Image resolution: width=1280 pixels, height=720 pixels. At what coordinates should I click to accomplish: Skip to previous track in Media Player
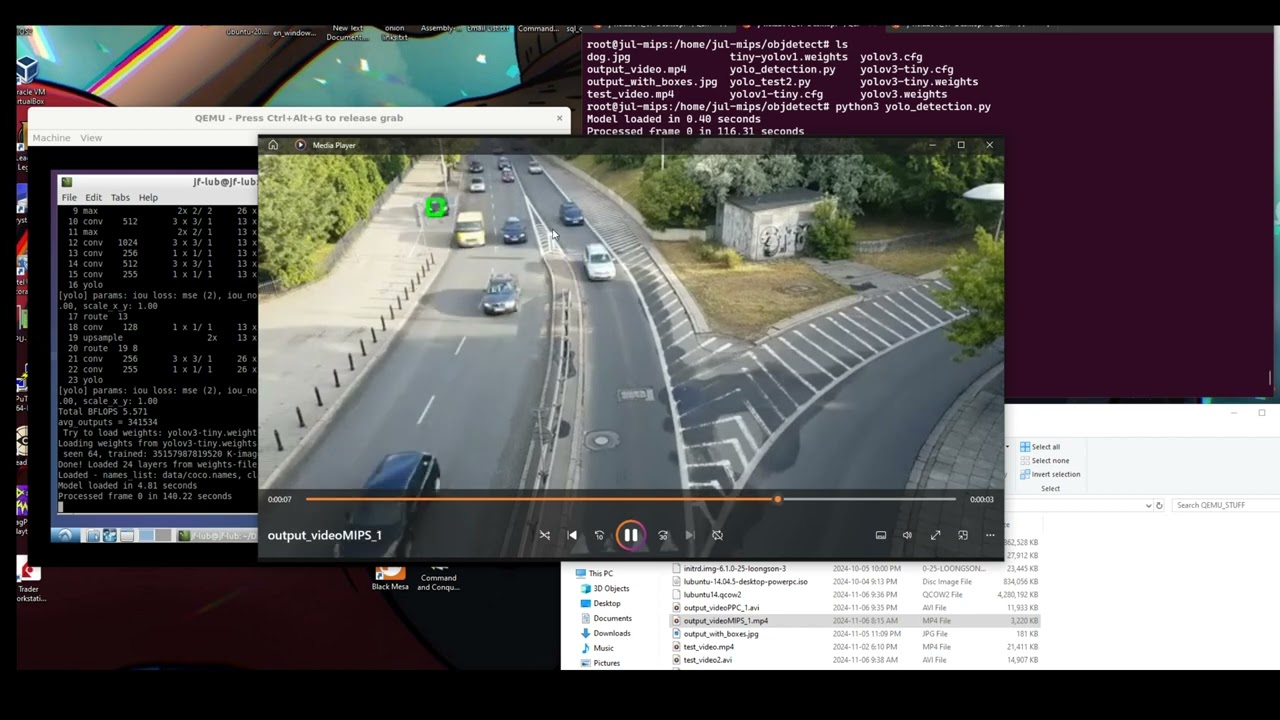tap(572, 535)
